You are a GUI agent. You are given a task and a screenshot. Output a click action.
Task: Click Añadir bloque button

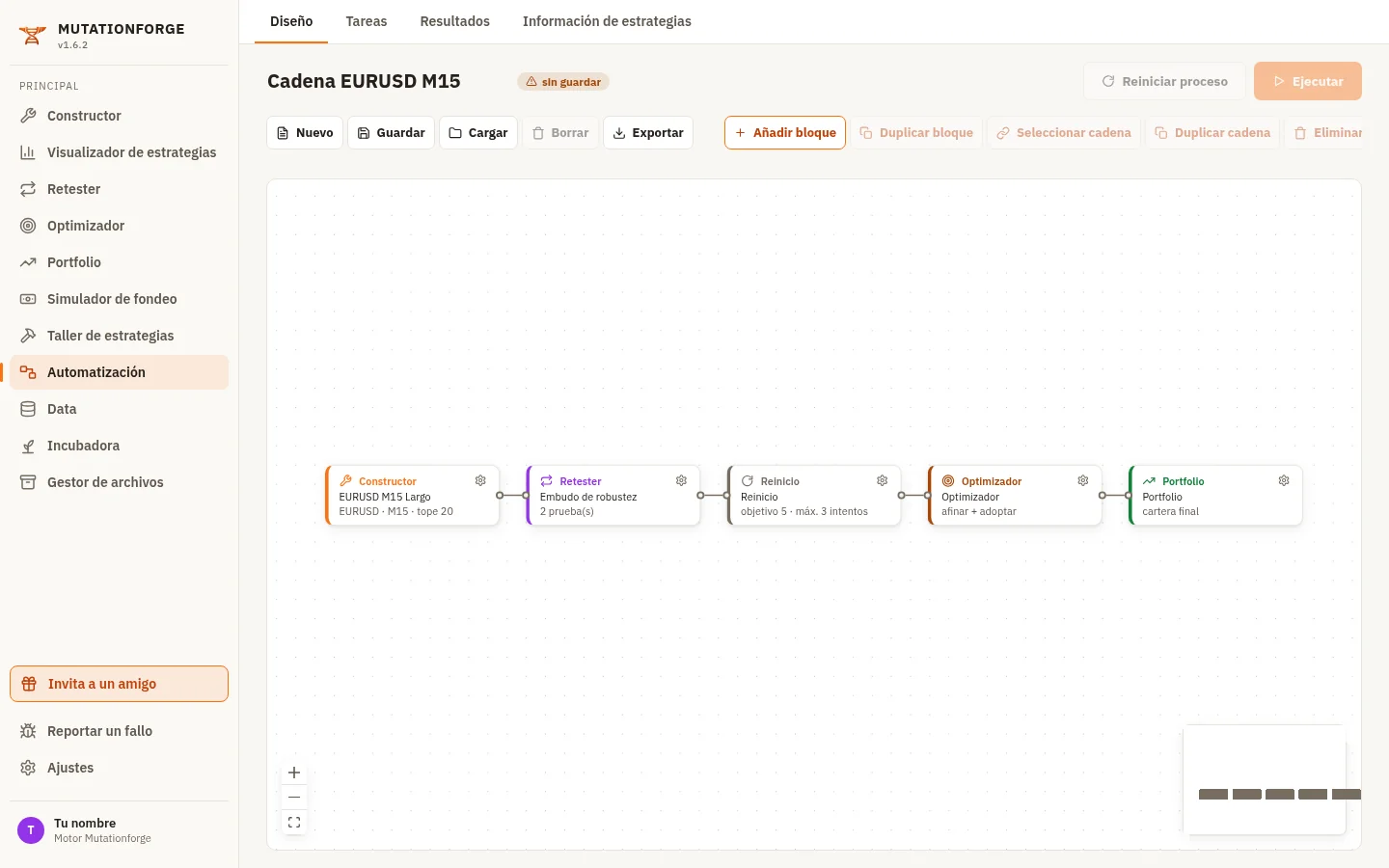pyautogui.click(x=785, y=133)
